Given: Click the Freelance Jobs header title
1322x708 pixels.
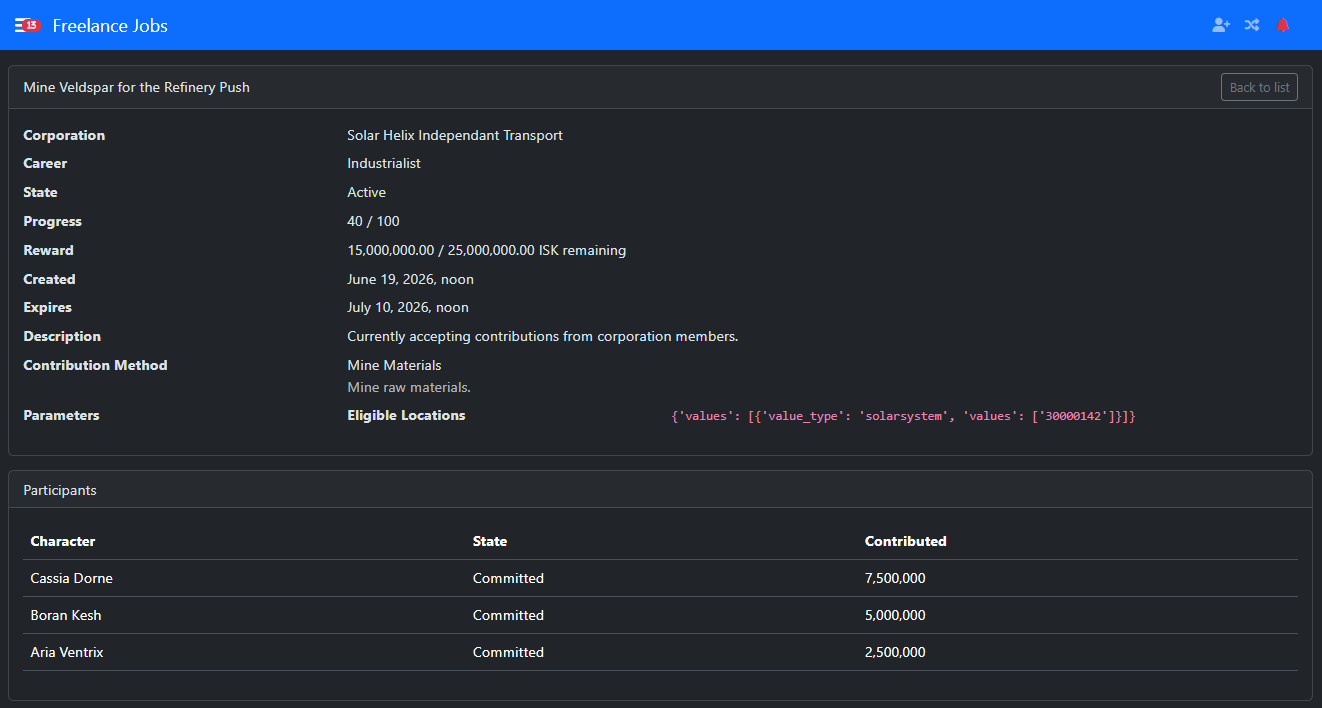Looking at the screenshot, I should click(110, 26).
